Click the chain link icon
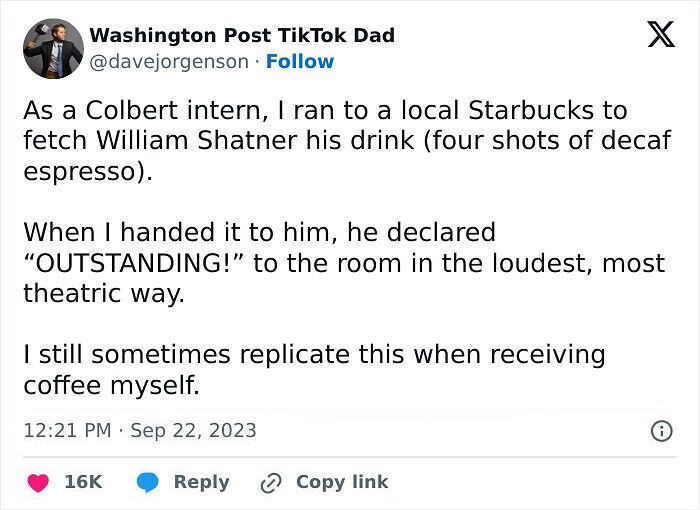Screen dimensions: 700x510 (x=271, y=482)
